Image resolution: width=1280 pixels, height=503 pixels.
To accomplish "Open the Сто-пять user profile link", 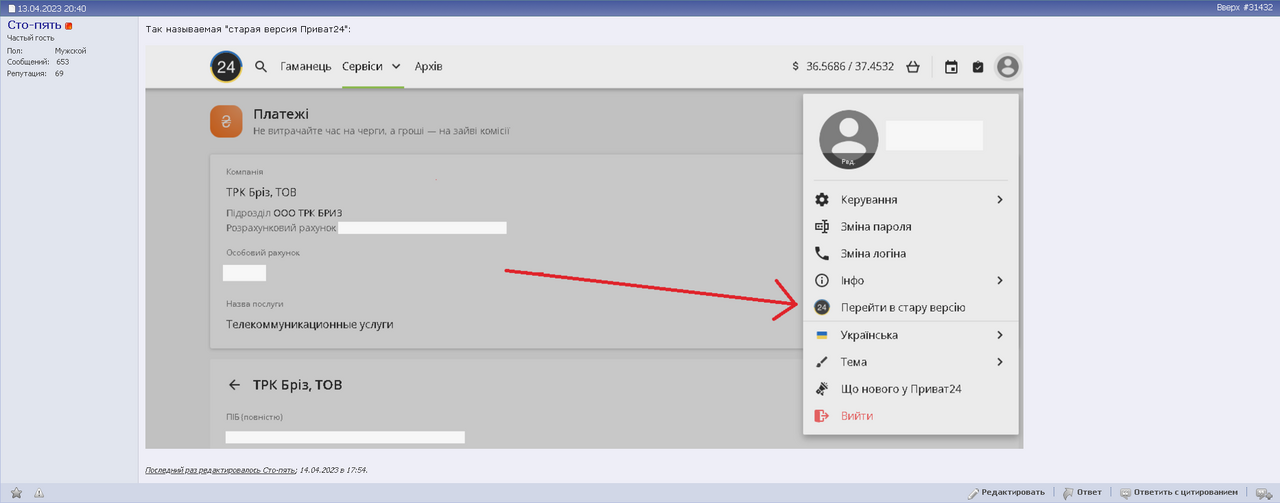I will click(x=34, y=24).
